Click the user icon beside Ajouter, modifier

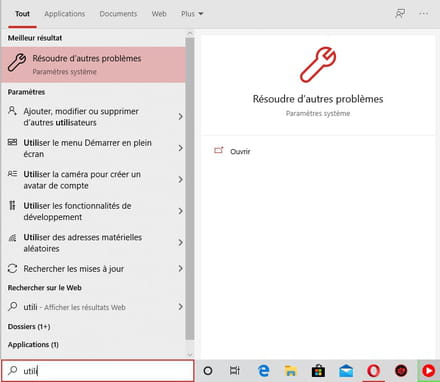(12, 111)
